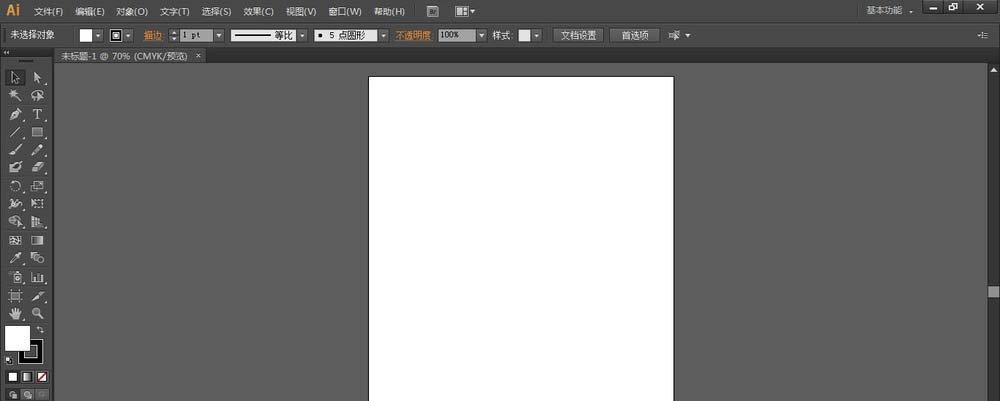This screenshot has height=401, width=1000.
Task: Click the control bar fill swatch
Action: tap(86, 36)
